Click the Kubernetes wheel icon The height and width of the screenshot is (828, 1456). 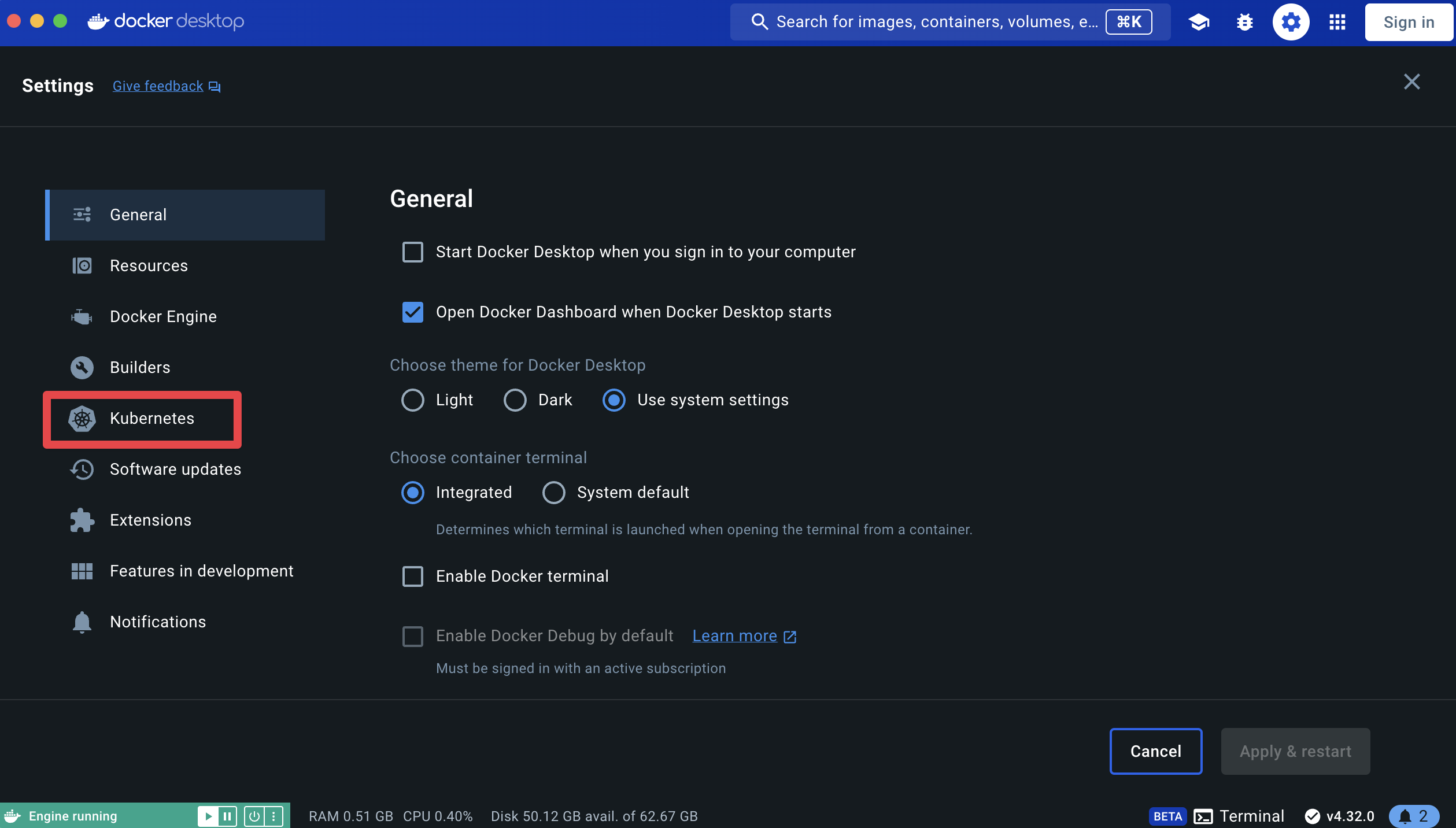tap(82, 419)
